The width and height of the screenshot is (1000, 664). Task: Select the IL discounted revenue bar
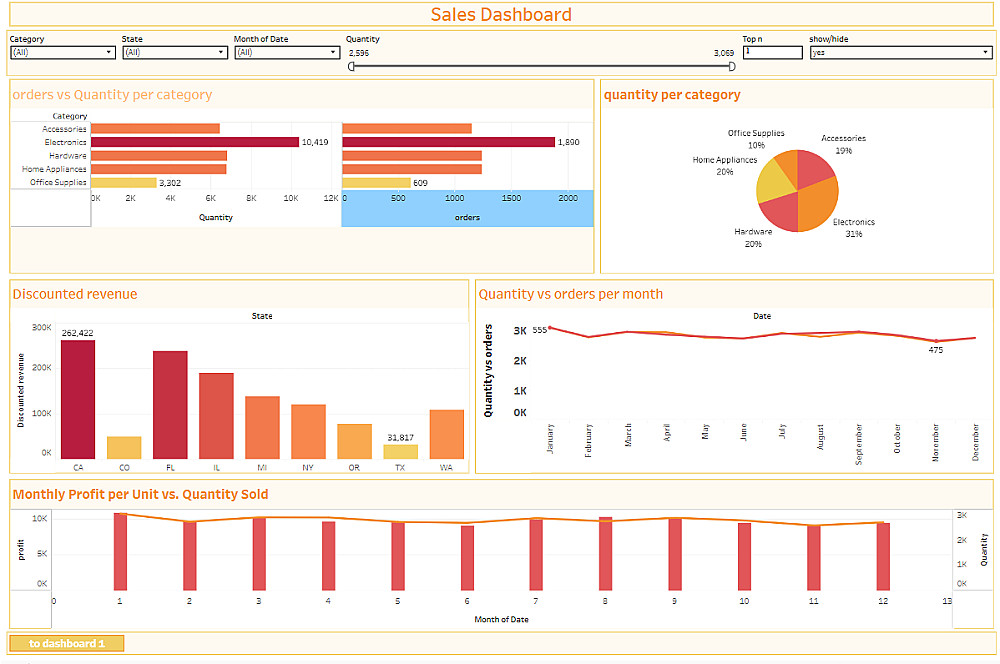pyautogui.click(x=216, y=416)
